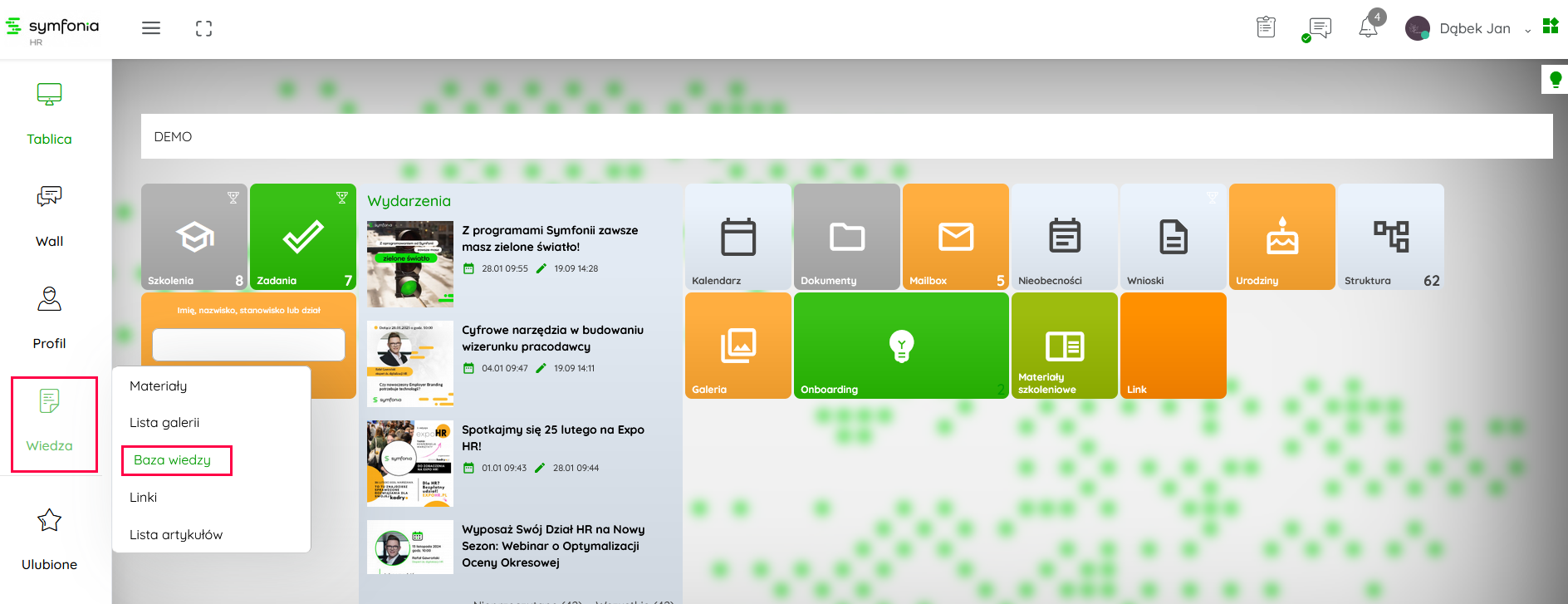Click the notifications bell icon
Viewport: 1568px width, 604px height.
point(1368,28)
